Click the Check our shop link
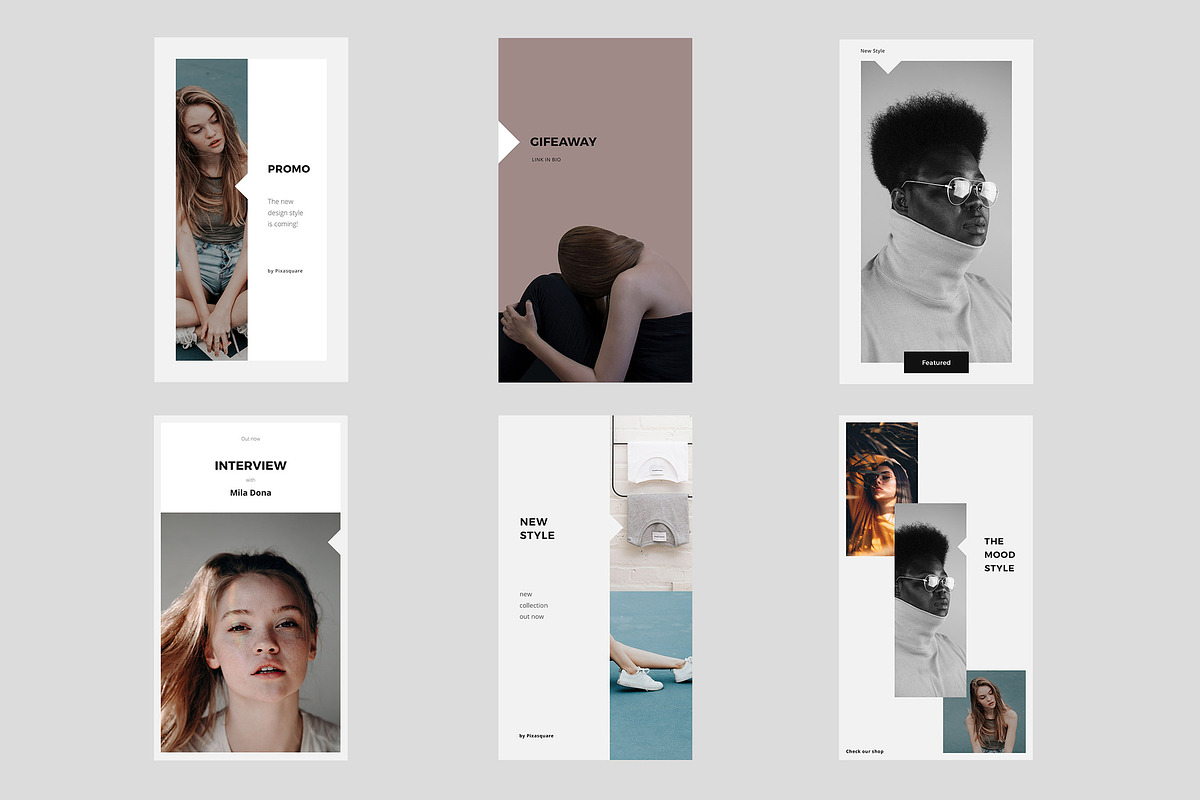 pyautogui.click(x=865, y=751)
